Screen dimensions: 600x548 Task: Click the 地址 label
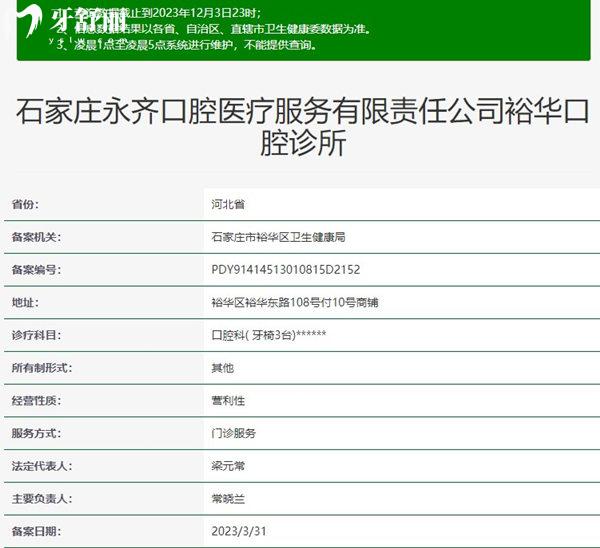[x=25, y=303]
